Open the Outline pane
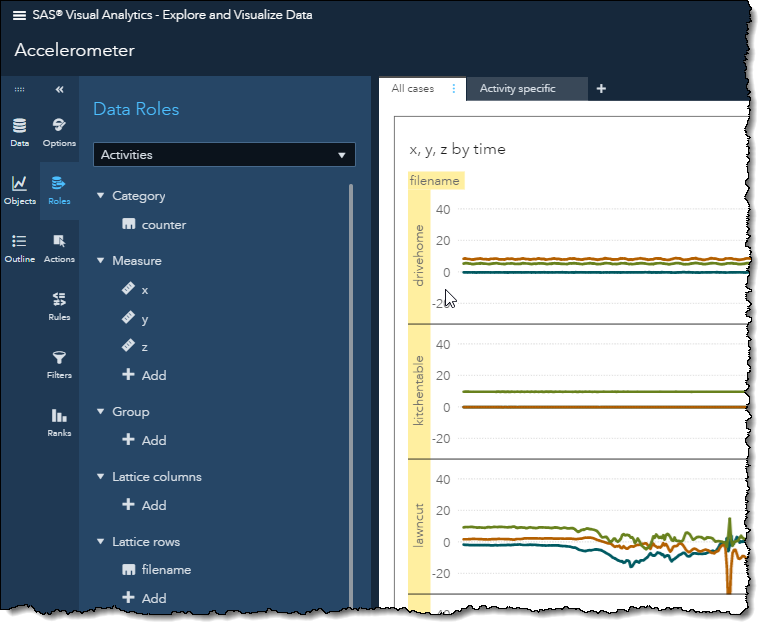The image size is (765, 628). click(x=20, y=248)
